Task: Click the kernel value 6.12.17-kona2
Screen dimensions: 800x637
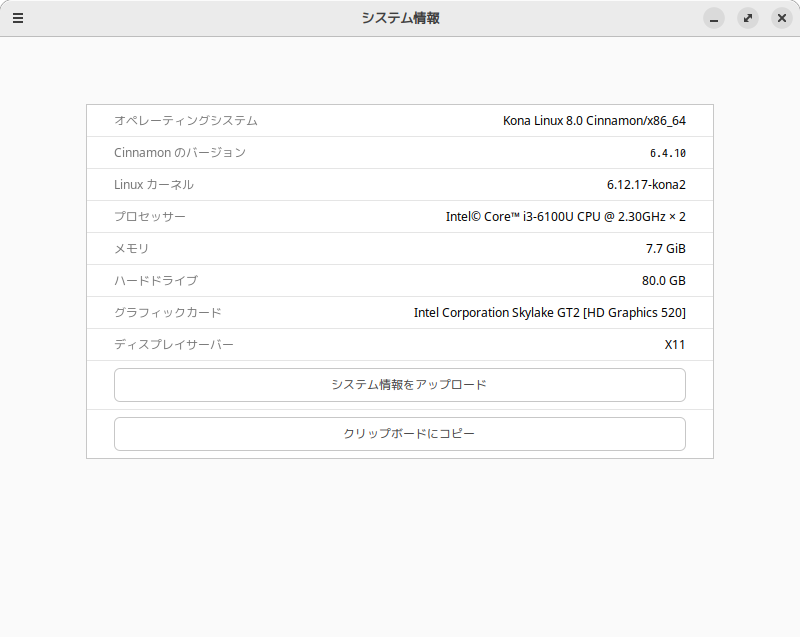Action: 646,185
